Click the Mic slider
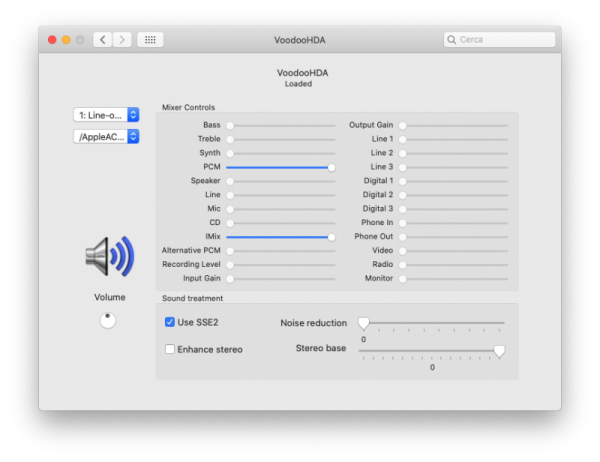The height and width of the screenshot is (462, 600). coord(281,209)
